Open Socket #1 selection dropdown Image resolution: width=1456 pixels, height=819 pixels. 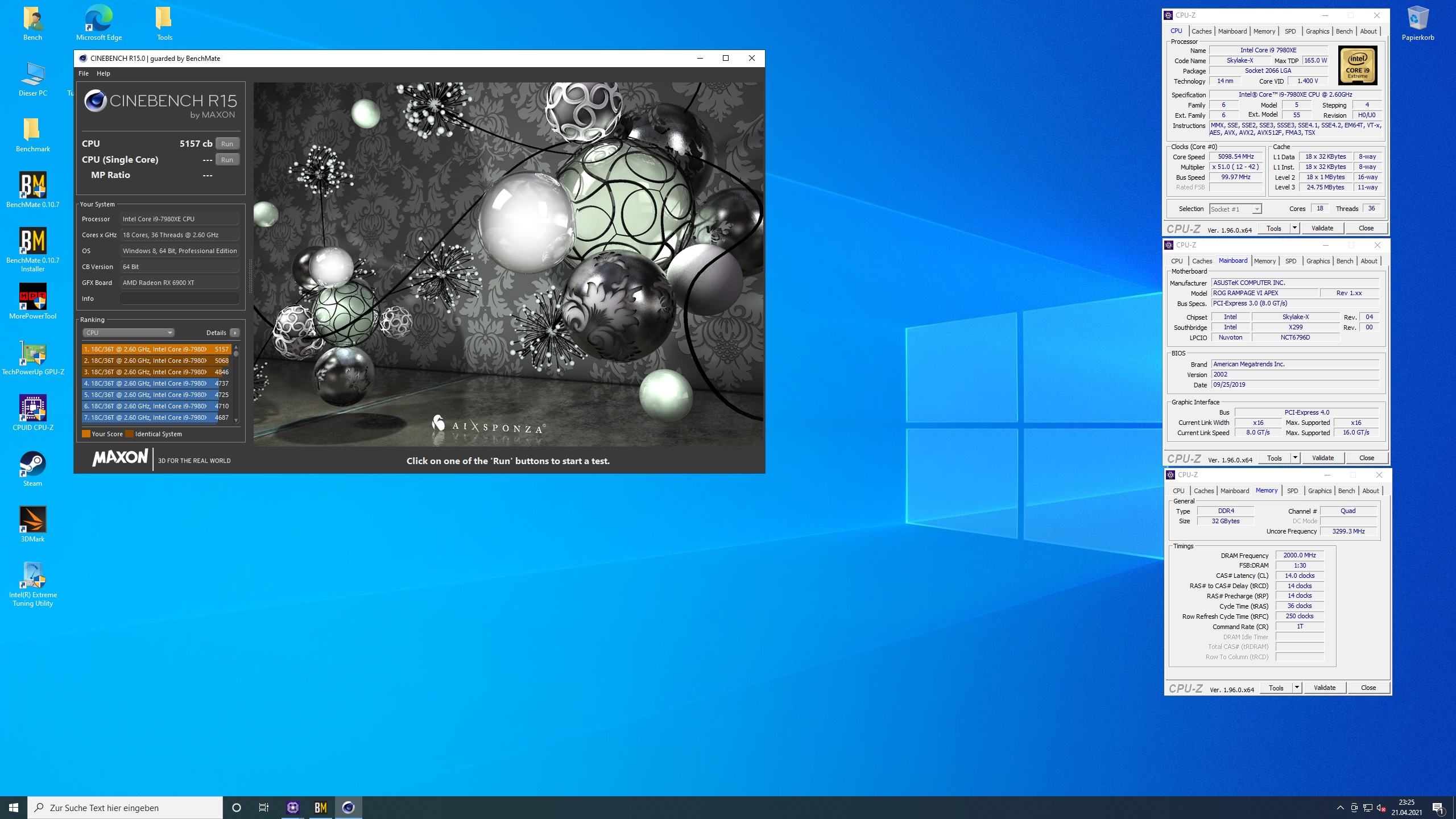[x=1235, y=209]
